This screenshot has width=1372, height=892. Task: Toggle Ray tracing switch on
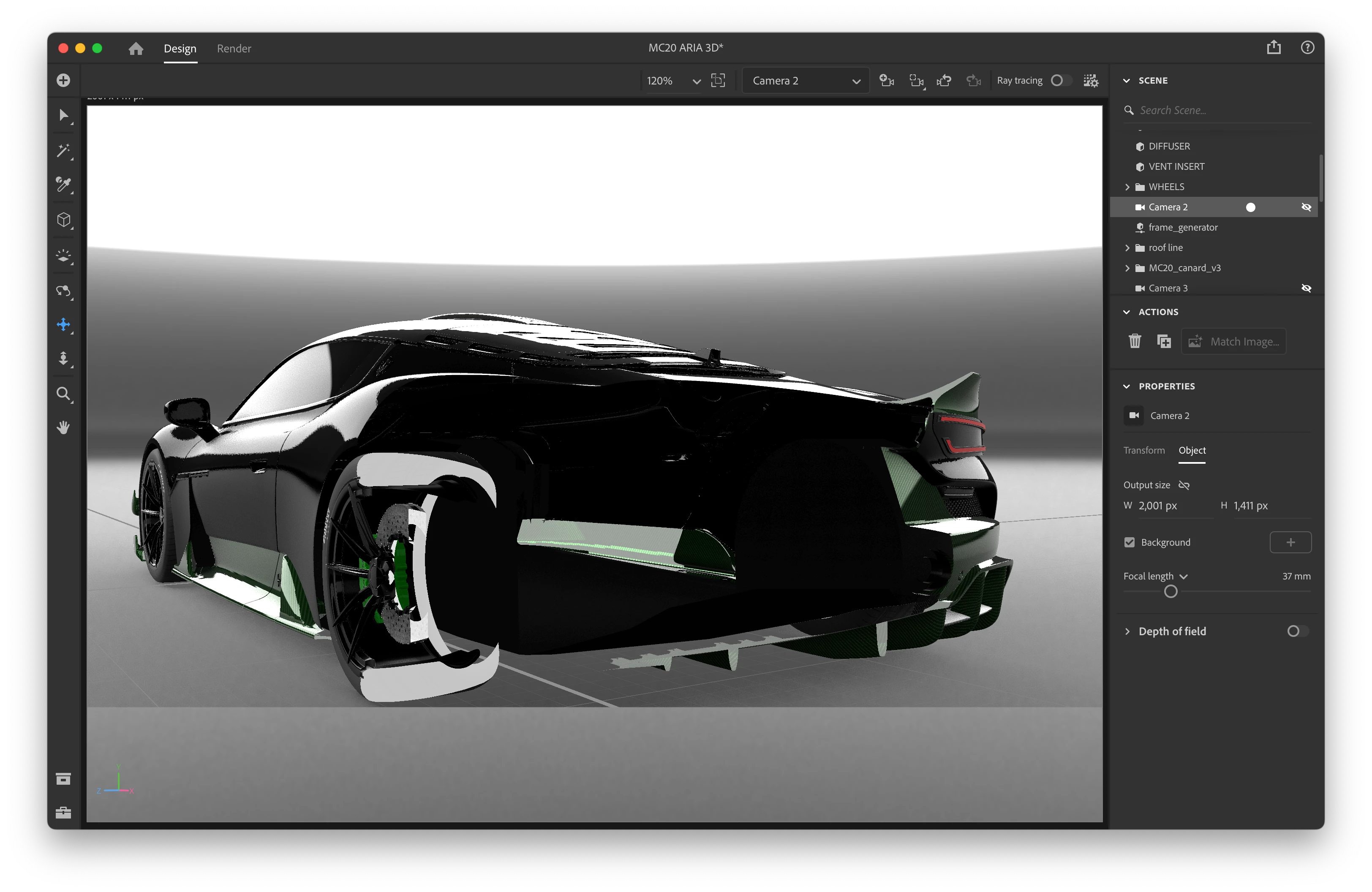tap(1061, 81)
